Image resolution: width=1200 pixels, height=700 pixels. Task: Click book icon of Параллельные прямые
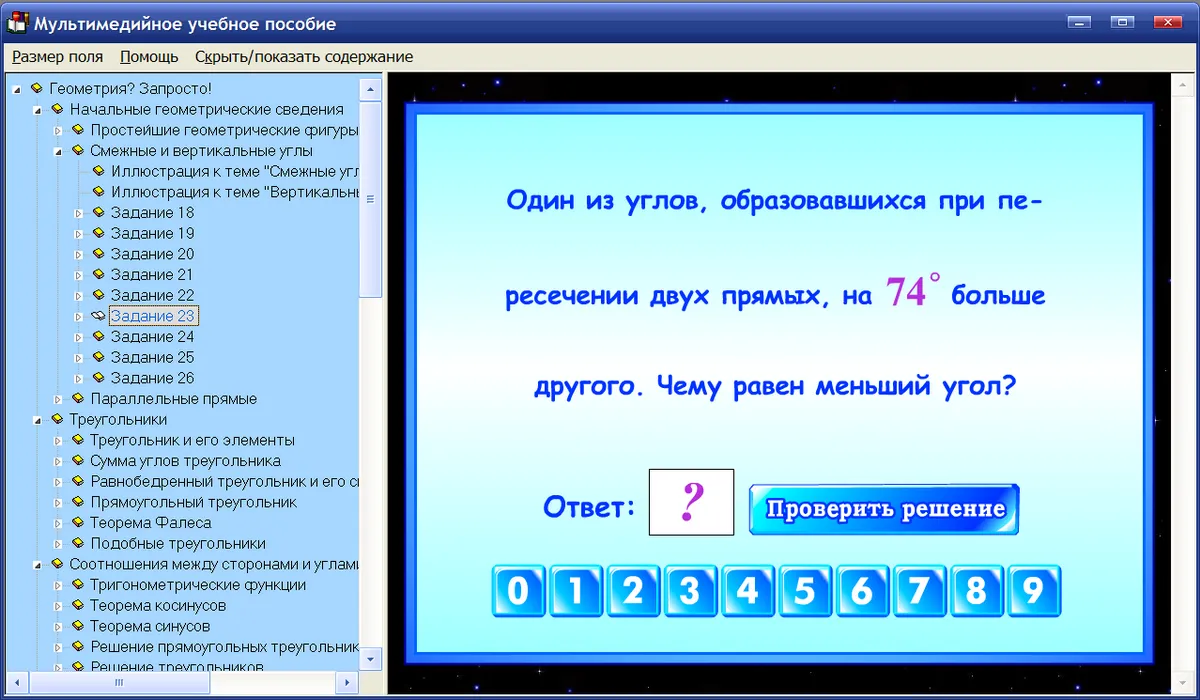click(x=78, y=399)
